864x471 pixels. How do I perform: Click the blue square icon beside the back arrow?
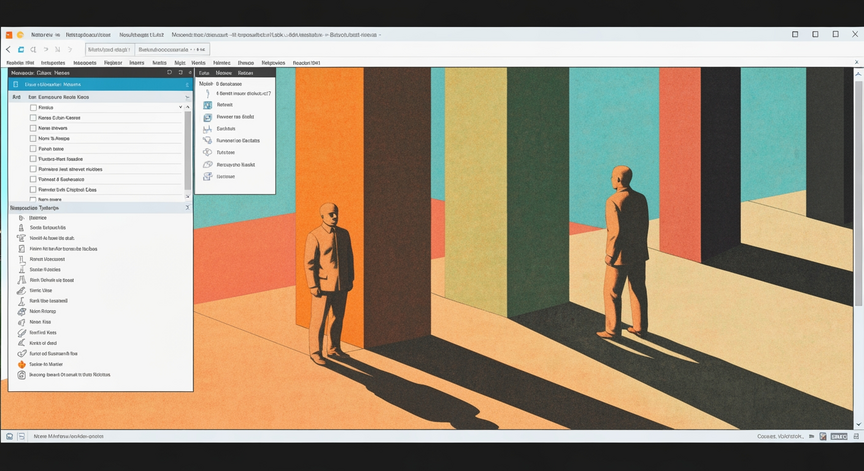pos(21,50)
